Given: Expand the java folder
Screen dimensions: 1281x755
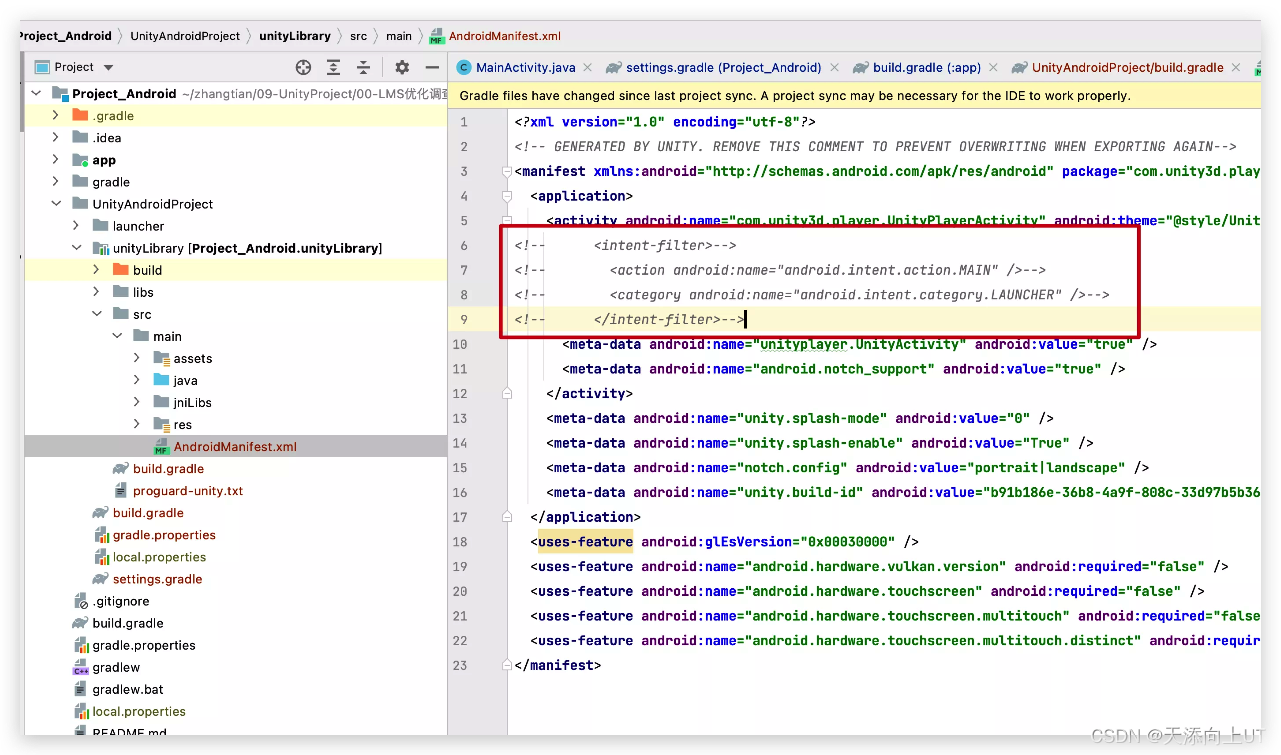Looking at the screenshot, I should pos(137,380).
